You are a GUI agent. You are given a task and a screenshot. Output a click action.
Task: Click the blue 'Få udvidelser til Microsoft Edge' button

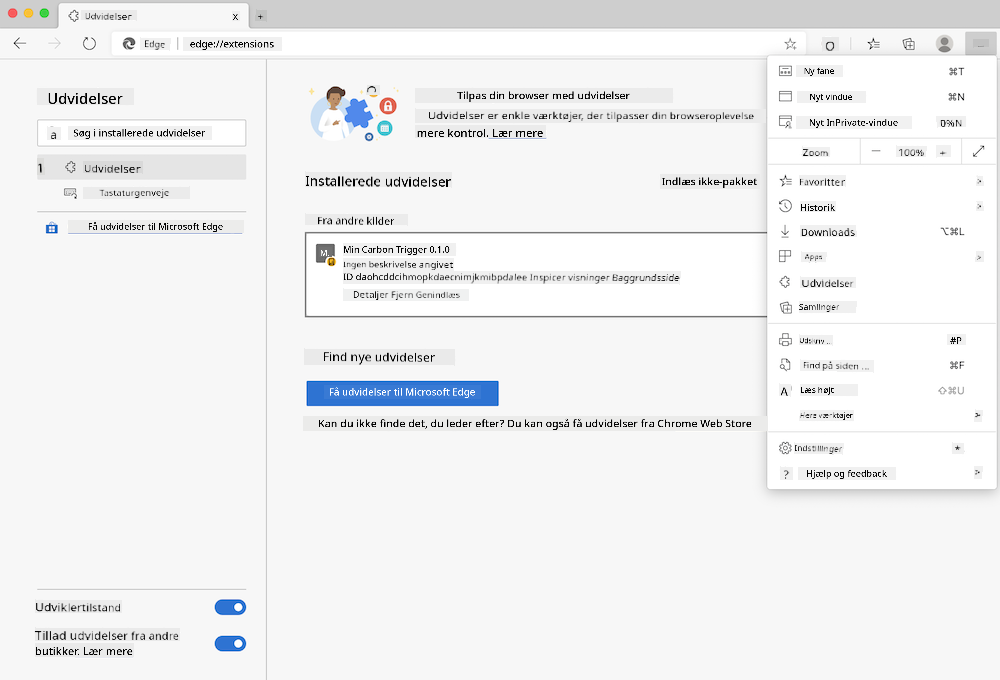(x=401, y=393)
